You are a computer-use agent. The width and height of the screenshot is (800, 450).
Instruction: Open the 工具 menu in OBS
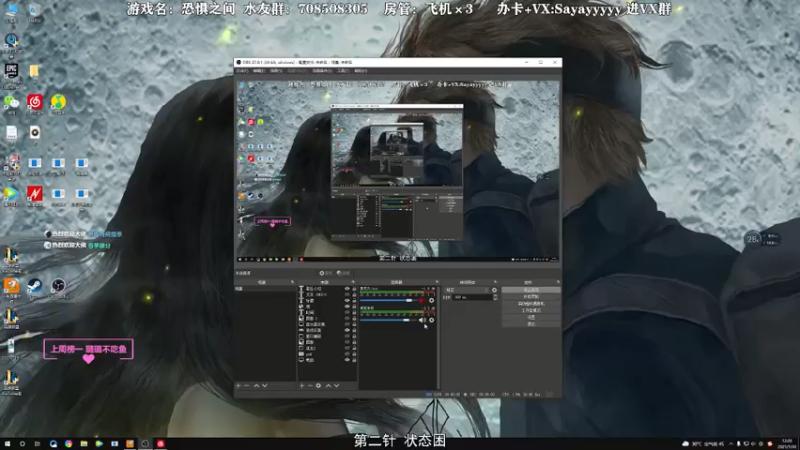pyautogui.click(x=343, y=70)
